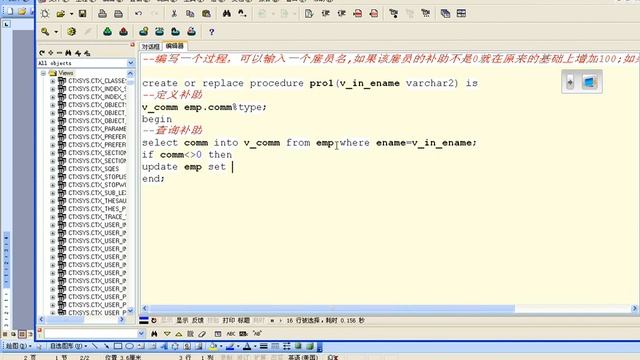The height and width of the screenshot is (360, 640).
Task: Click the Word drawing toolbar line color icon
Action: coord(230,347)
